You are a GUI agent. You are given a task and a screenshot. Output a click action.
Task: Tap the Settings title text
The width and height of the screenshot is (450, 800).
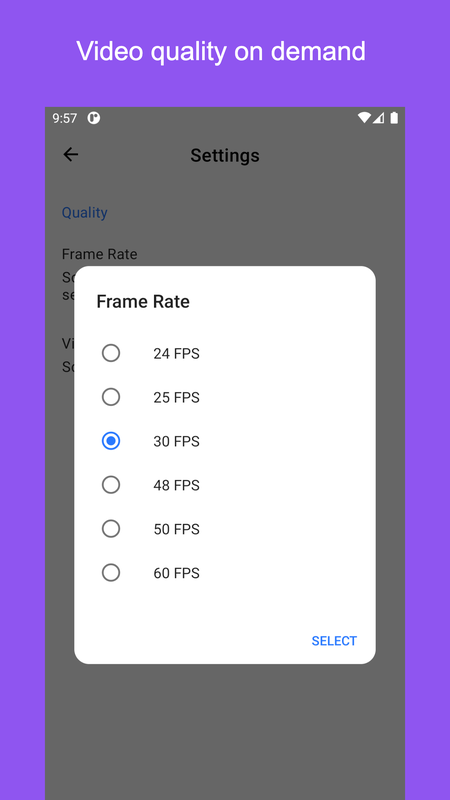[x=225, y=155]
